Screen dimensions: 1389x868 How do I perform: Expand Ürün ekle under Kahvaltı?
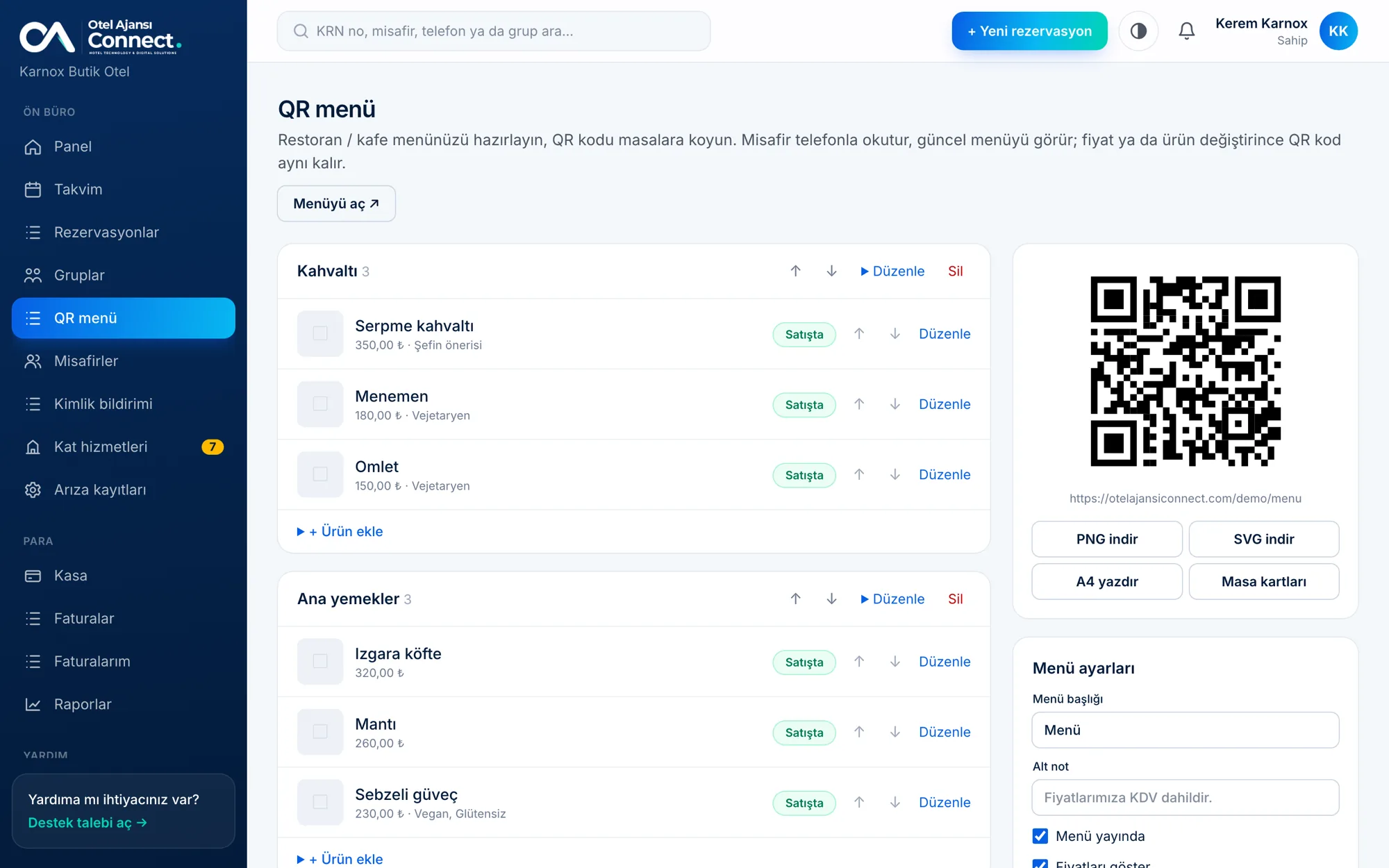pos(340,532)
